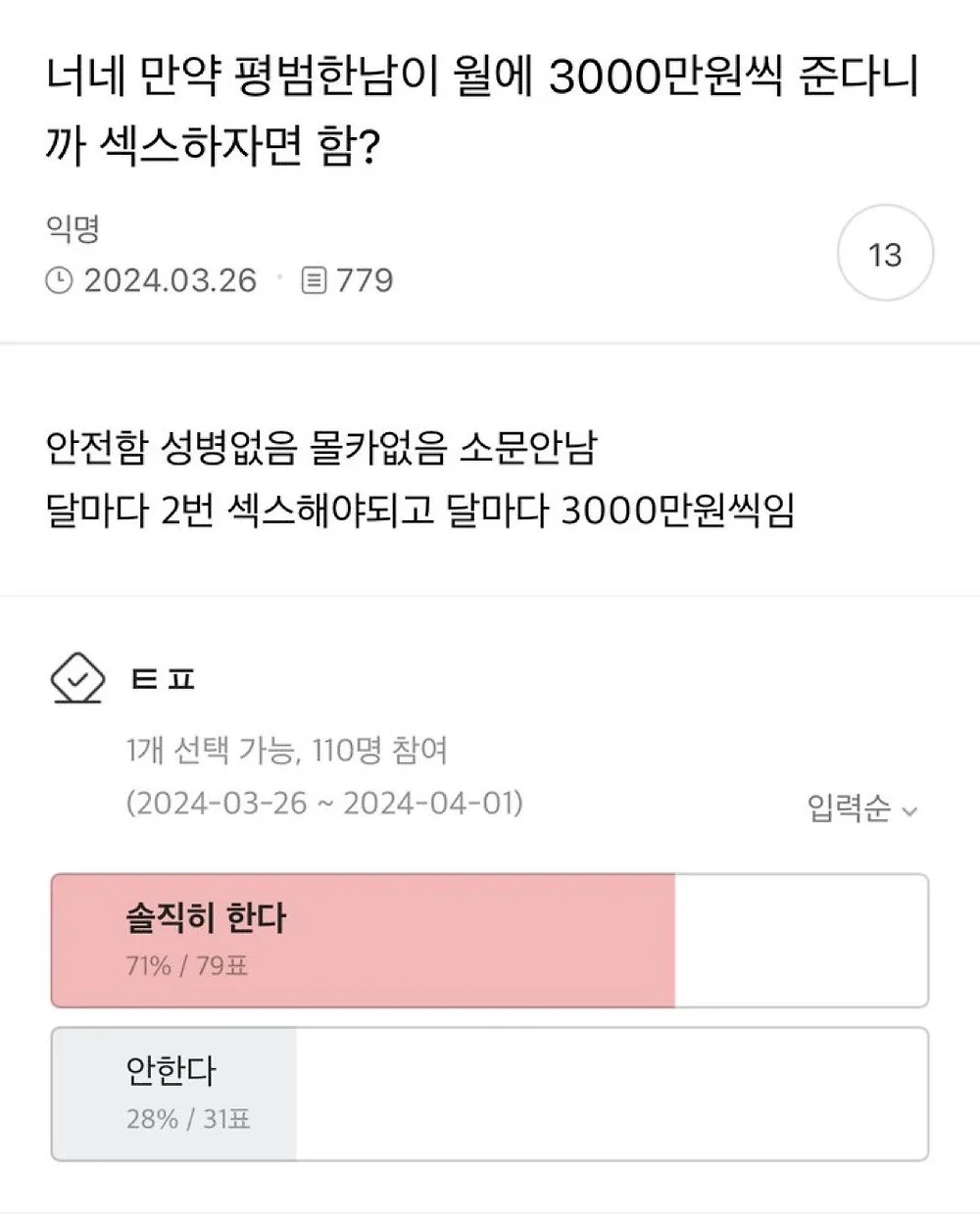Click the poll period 2024-03-26 ~ 2024-04-01

point(324,804)
